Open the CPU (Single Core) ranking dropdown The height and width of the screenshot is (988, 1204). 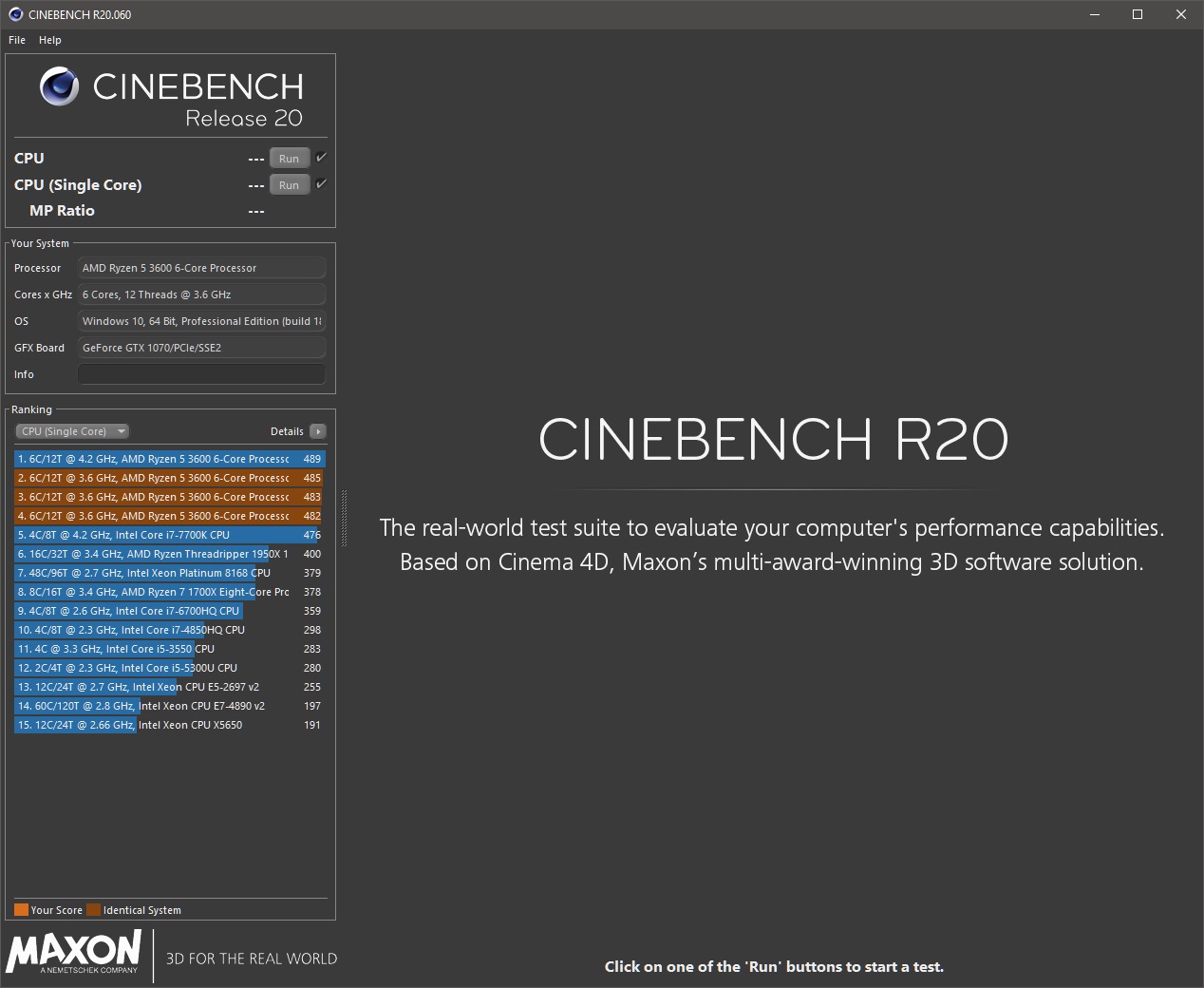click(72, 431)
